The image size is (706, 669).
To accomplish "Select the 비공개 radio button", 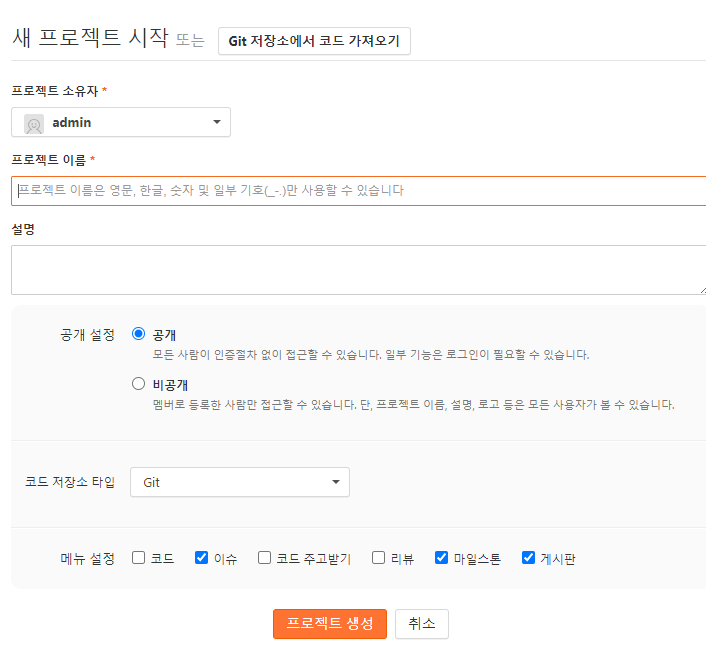I will click(x=138, y=384).
